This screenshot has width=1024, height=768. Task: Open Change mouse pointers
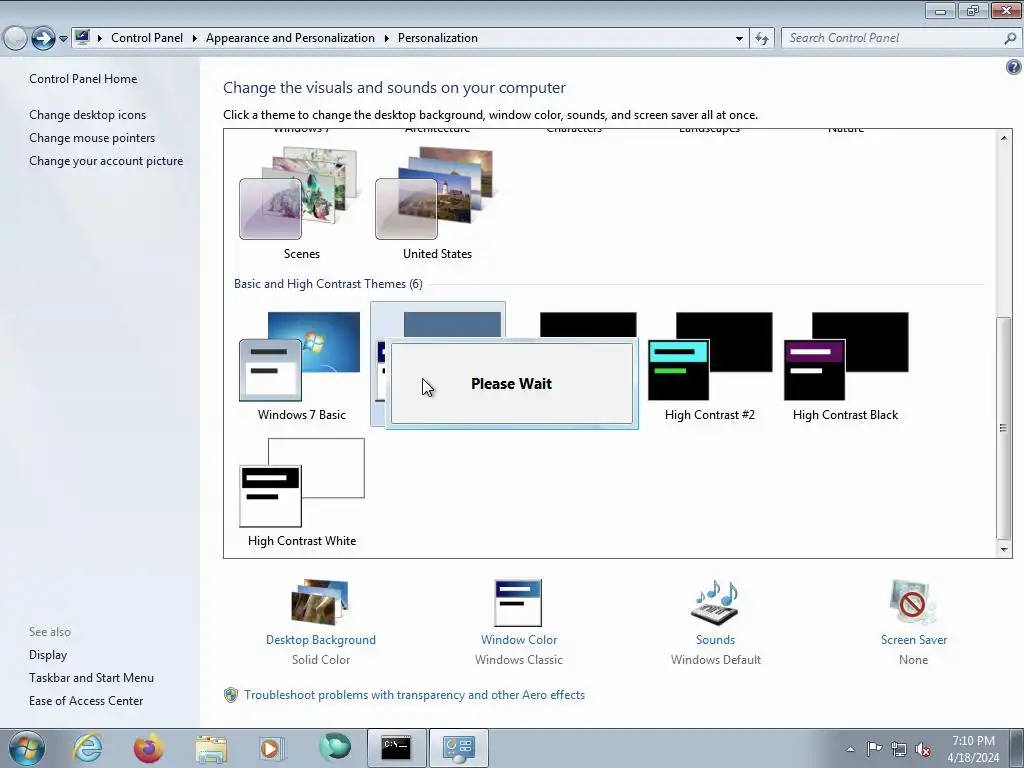coord(92,138)
